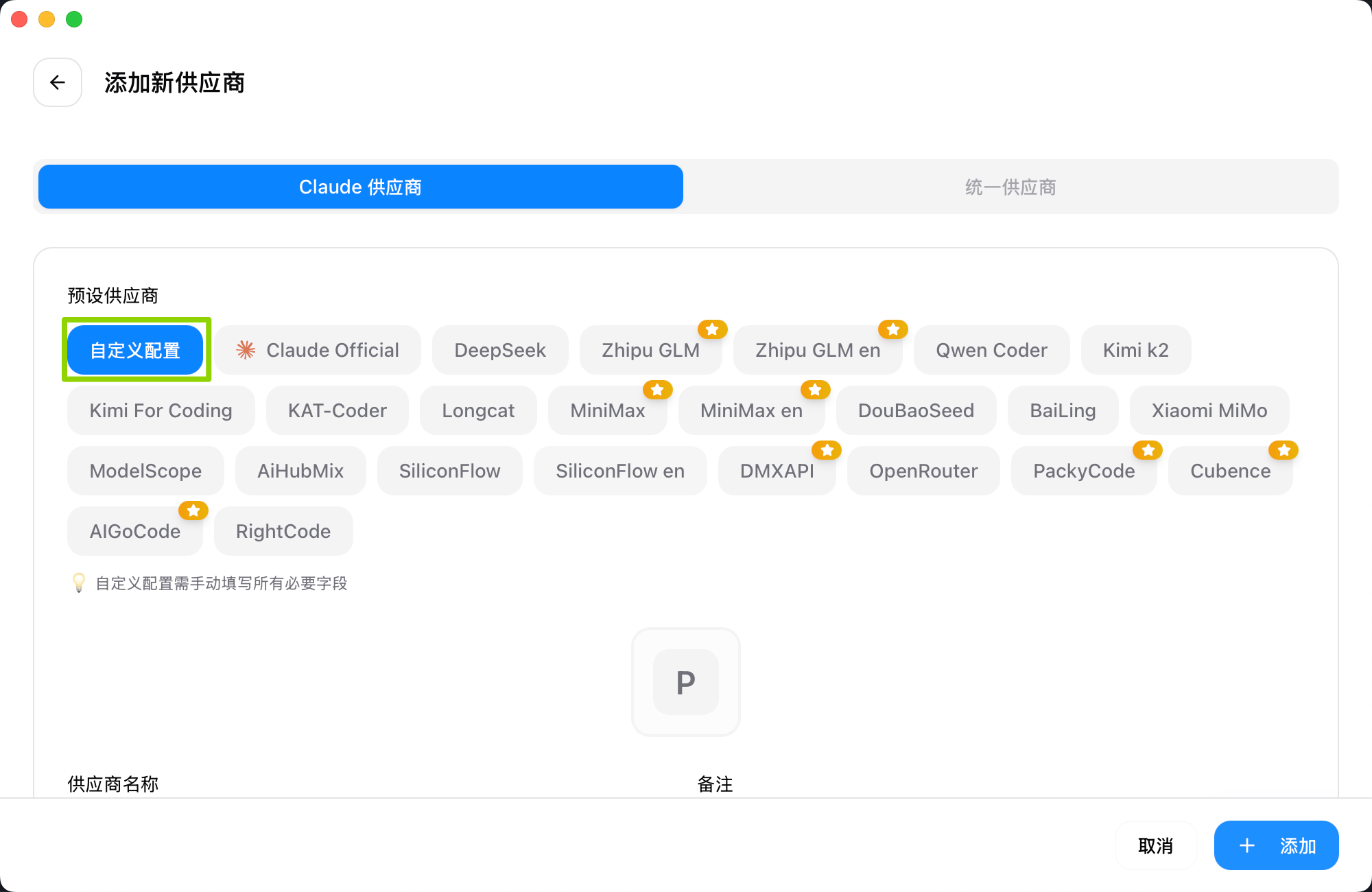Click the lightbulb hint icon
Image resolution: width=1372 pixels, height=892 pixels.
coord(79,583)
